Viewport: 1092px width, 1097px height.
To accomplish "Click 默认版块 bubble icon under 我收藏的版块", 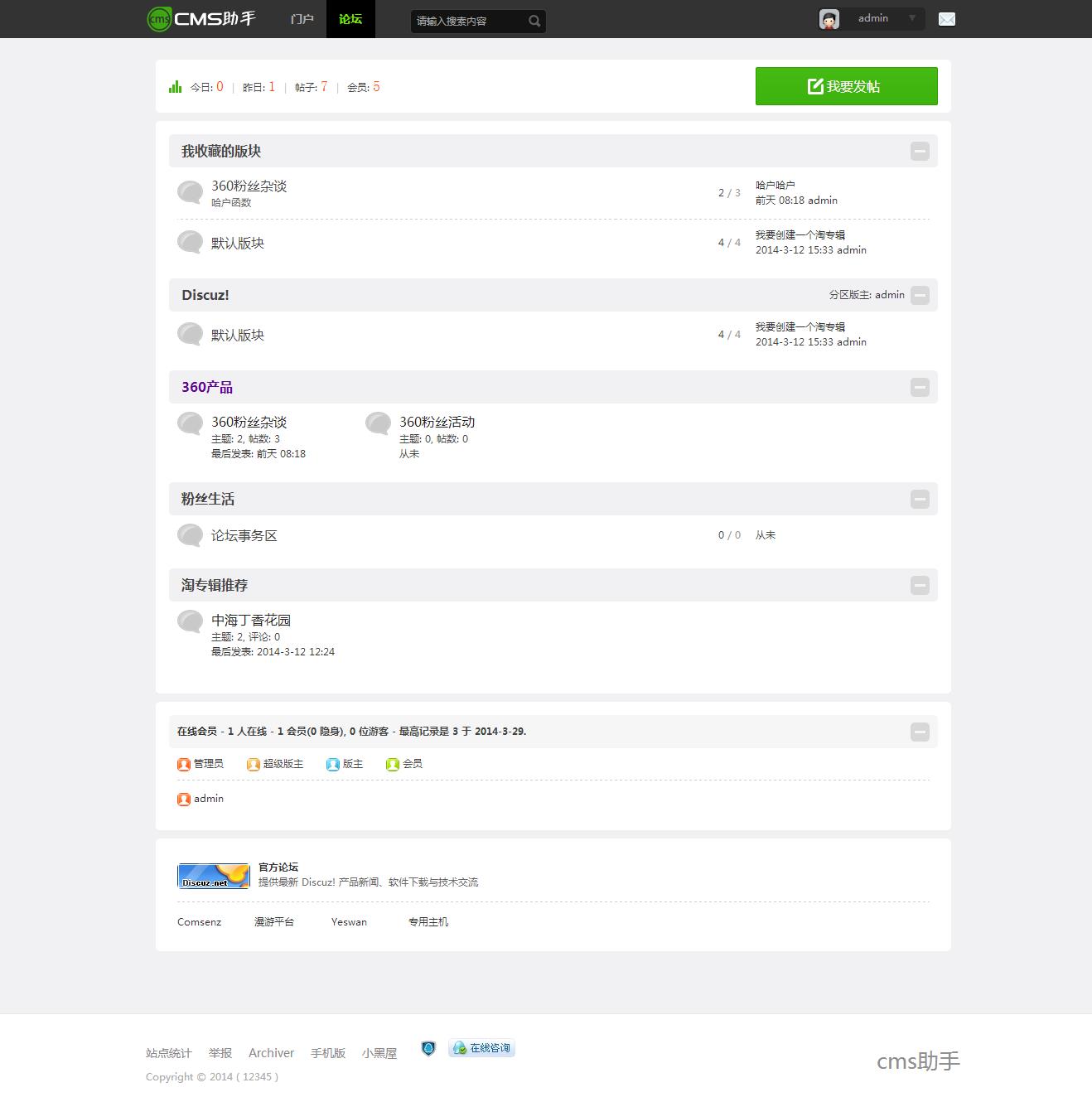I will pos(191,243).
